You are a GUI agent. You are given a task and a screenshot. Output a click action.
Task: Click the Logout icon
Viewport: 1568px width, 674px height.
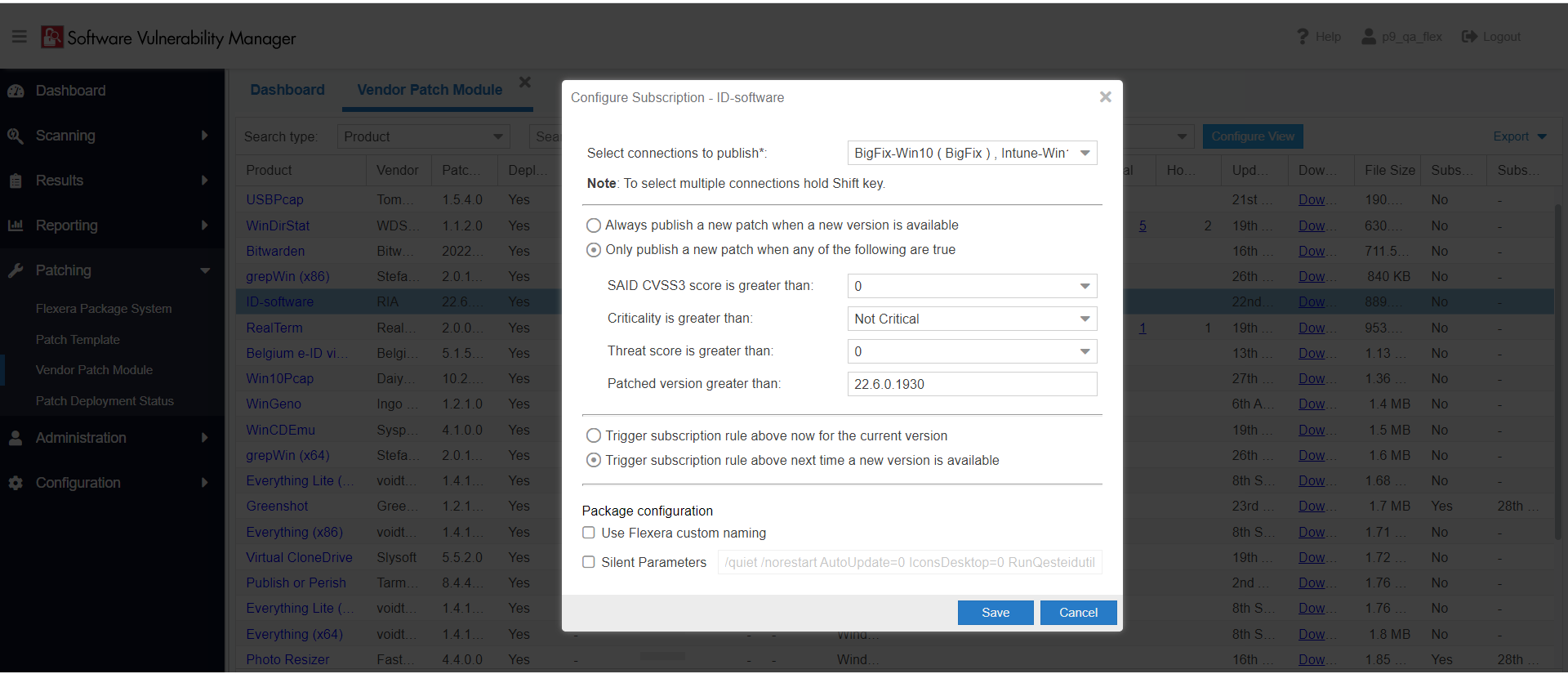coord(1469,37)
